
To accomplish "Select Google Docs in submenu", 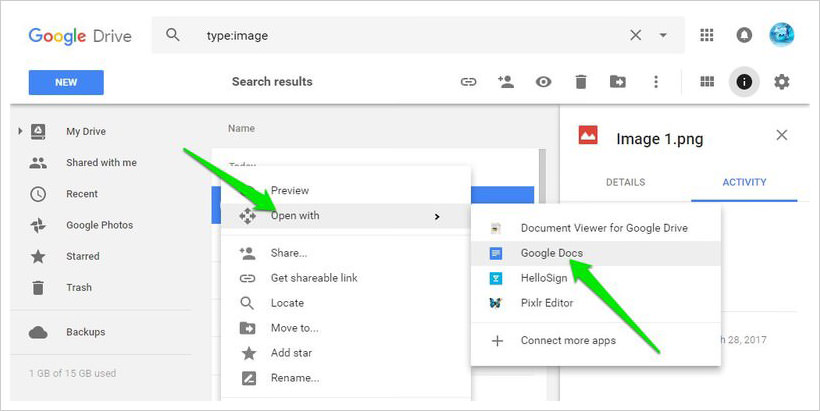I will (596, 253).
